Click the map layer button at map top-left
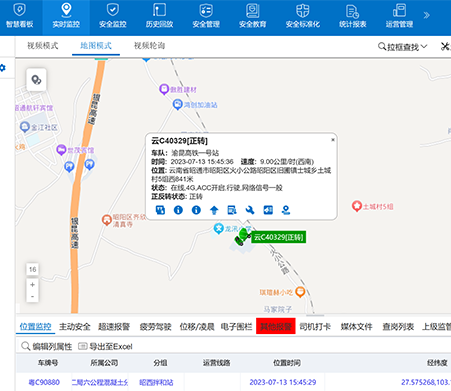Screen dimensions: 451x391 [36, 80]
